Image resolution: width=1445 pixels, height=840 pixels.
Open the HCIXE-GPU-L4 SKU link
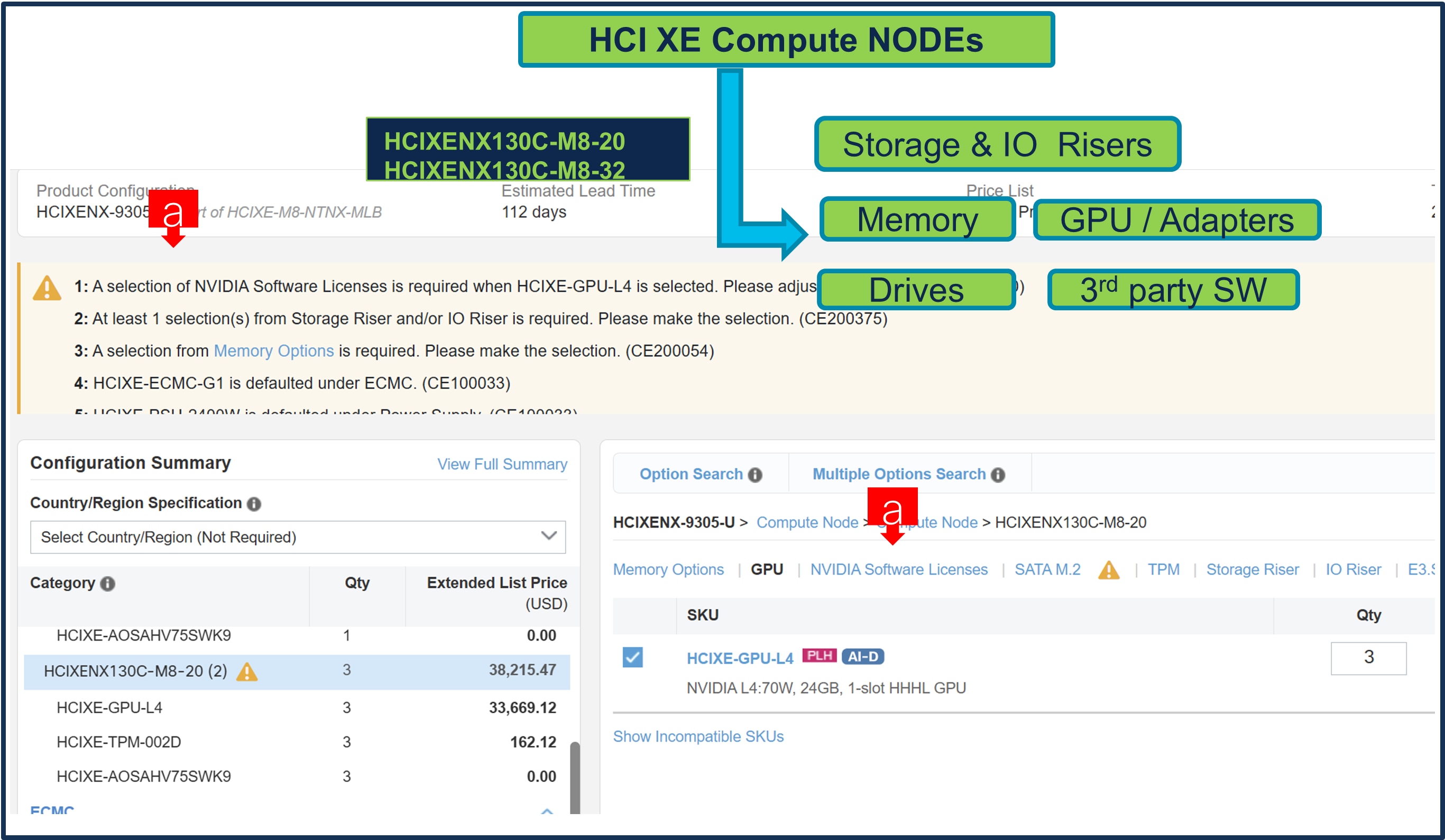[740, 658]
